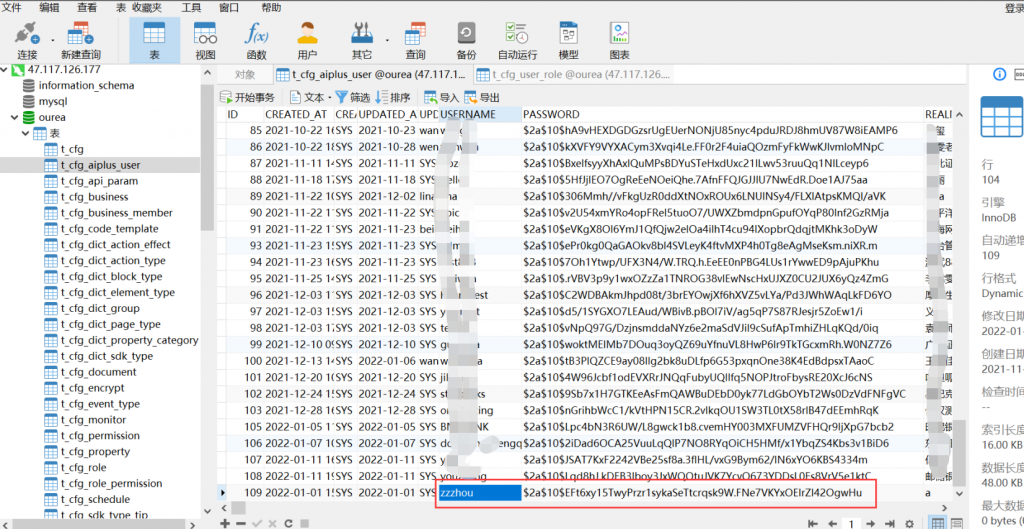Viewport: 1024px width, 529px height.
Task: Click the 排序 sort tool
Action: pos(392,97)
